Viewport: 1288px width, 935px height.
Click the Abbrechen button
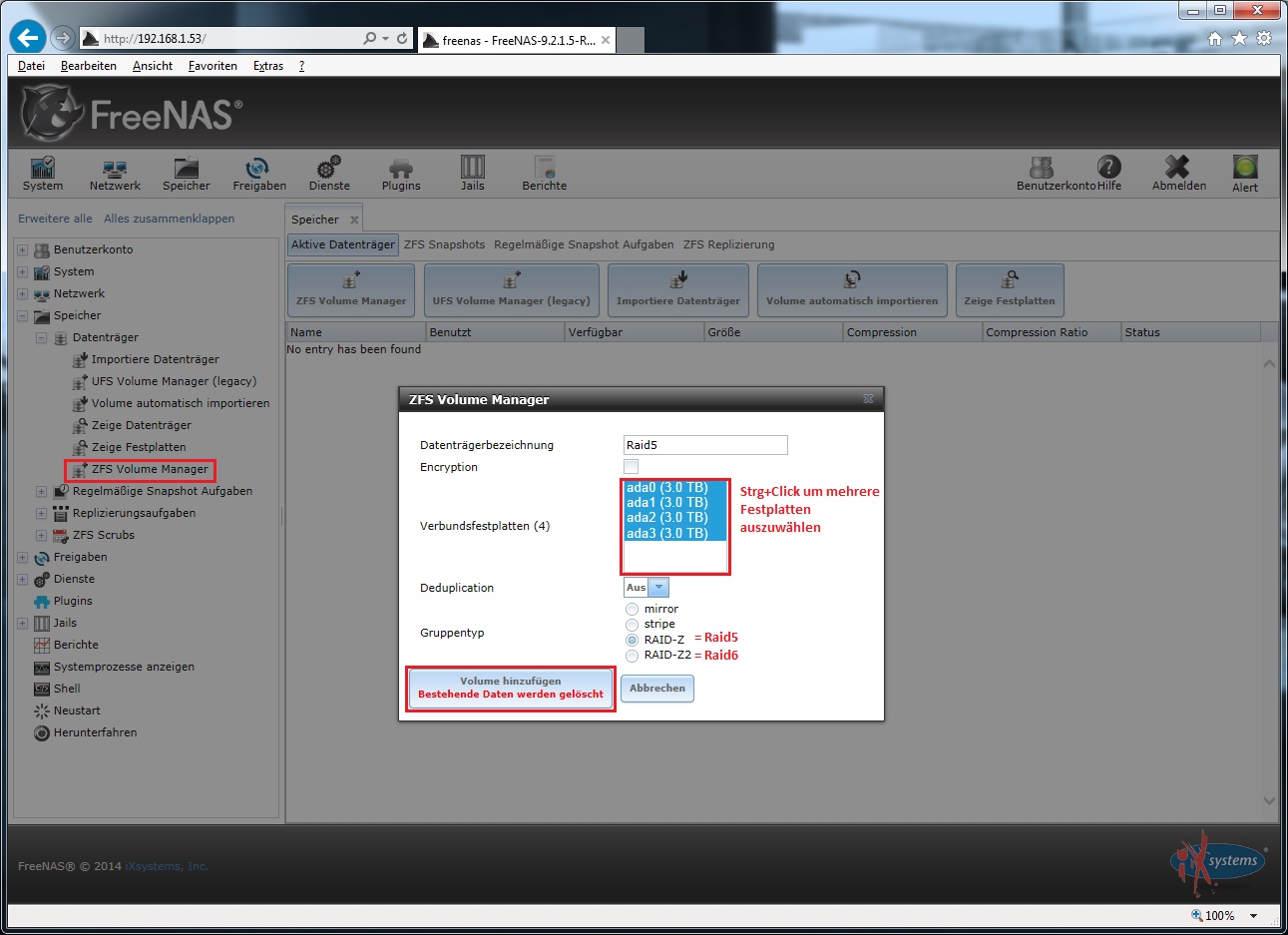tap(657, 689)
